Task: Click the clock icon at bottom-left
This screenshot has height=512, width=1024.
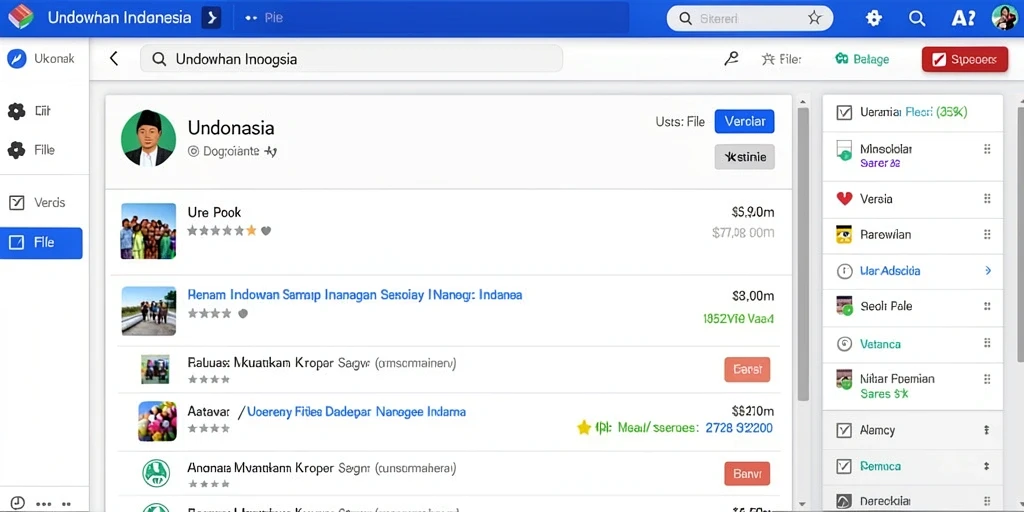Action: [18, 503]
